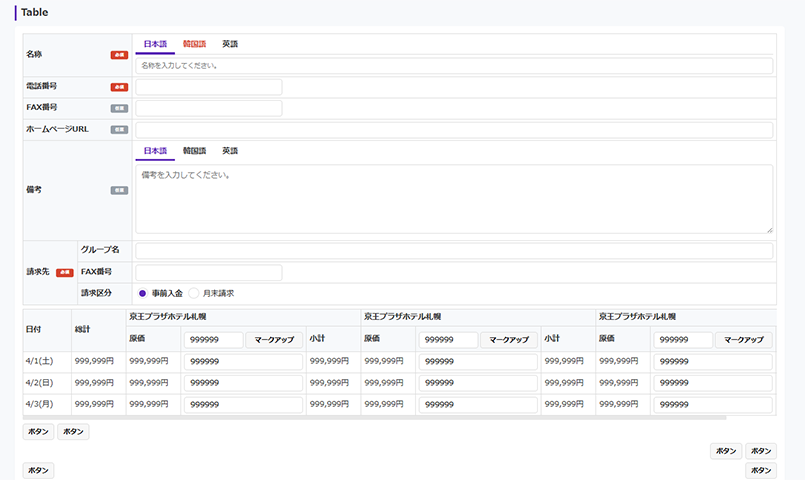This screenshot has width=805, height=480.
Task: Open the 韓国語 tab in 備考 section
Action: click(194, 151)
